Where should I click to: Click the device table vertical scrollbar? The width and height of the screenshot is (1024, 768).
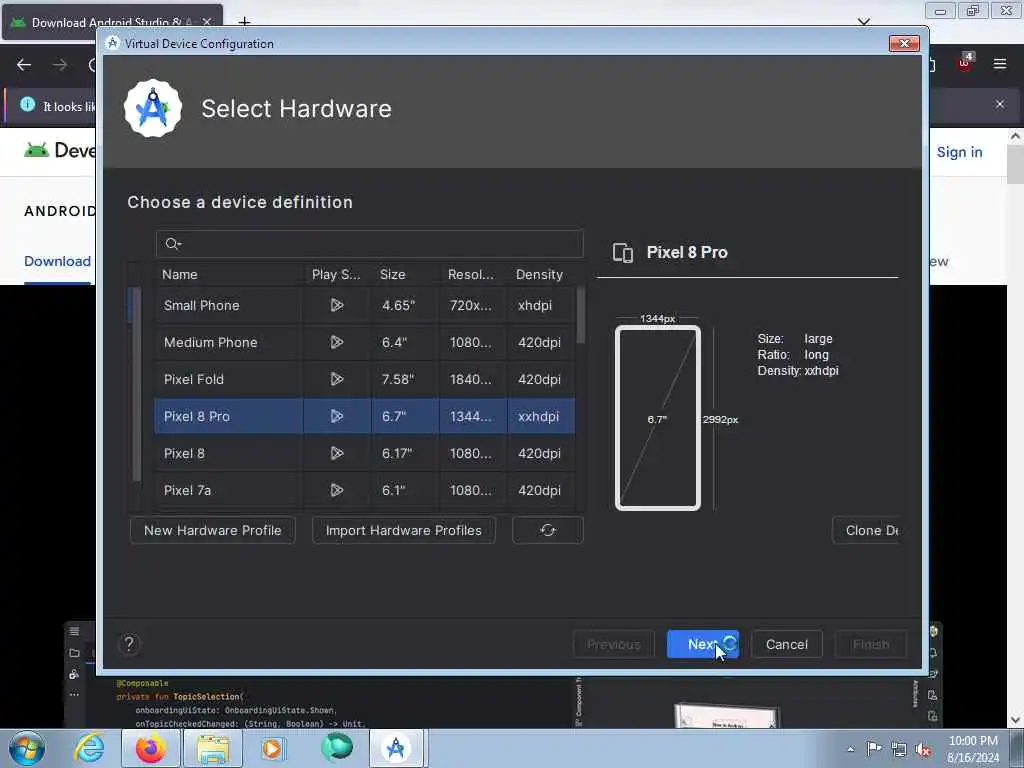pyautogui.click(x=581, y=315)
